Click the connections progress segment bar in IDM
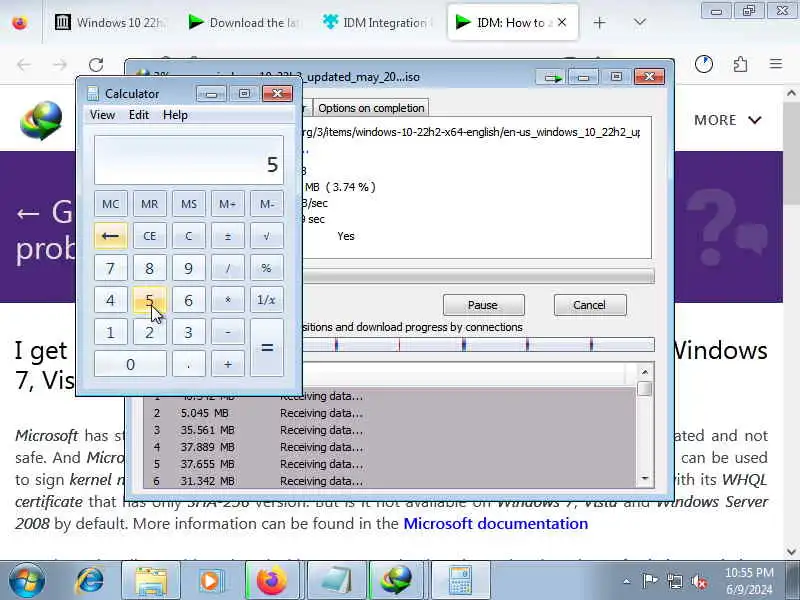 pyautogui.click(x=479, y=345)
